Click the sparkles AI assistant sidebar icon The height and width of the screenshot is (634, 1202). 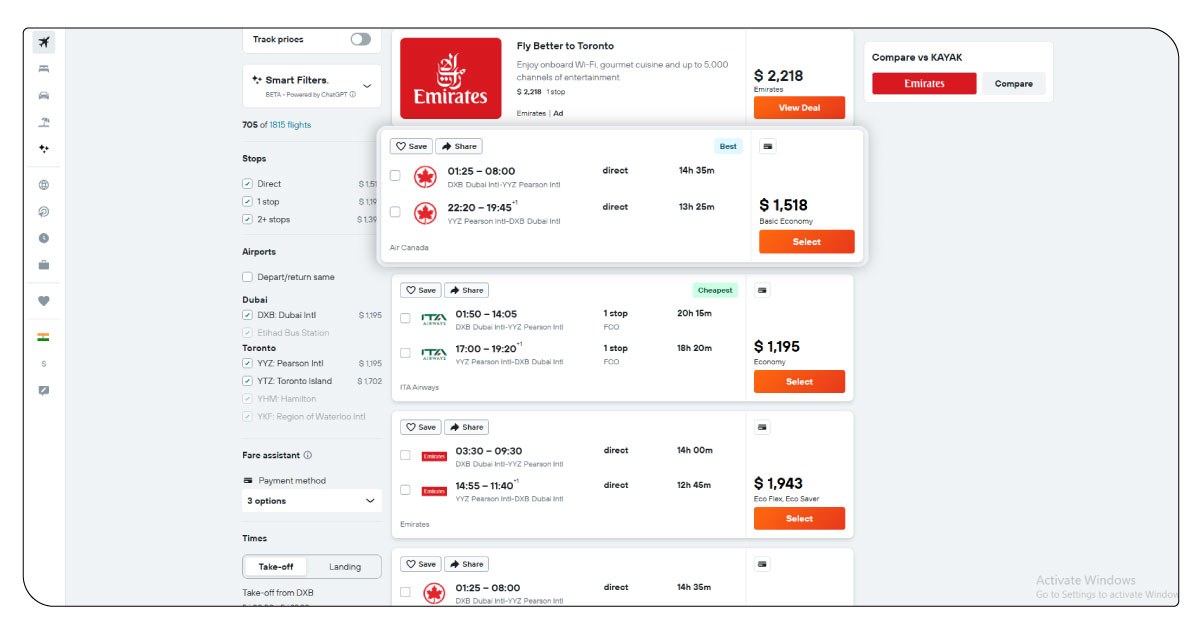coord(42,148)
